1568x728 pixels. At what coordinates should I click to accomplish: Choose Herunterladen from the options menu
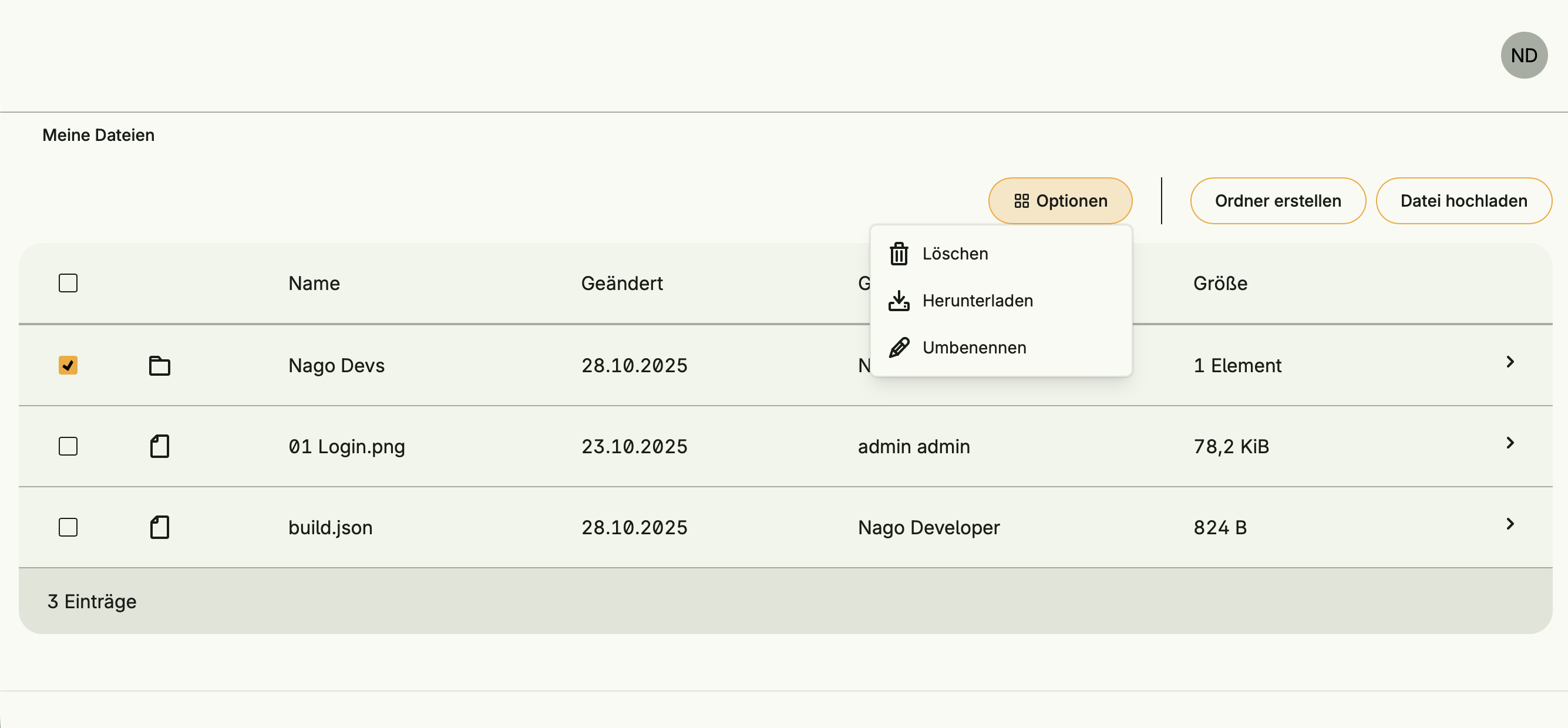coord(978,301)
